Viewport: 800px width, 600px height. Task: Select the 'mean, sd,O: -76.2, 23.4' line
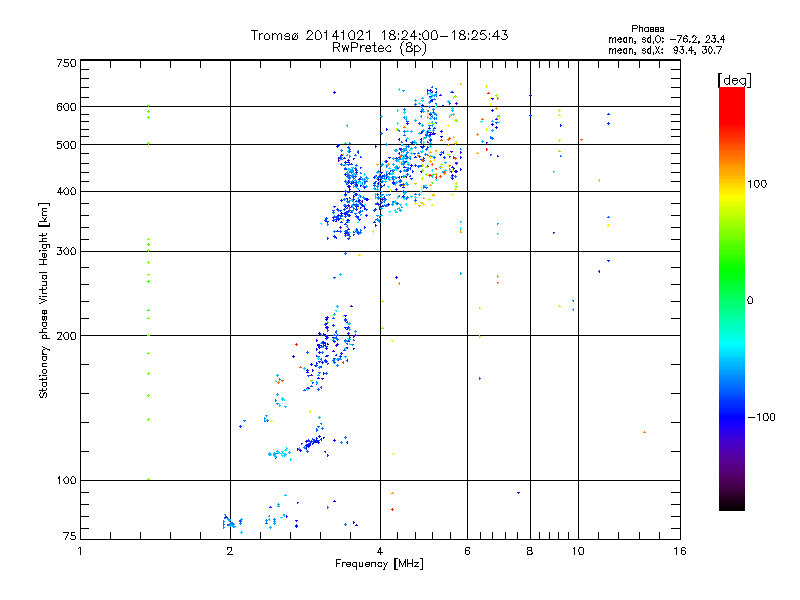[x=666, y=39]
